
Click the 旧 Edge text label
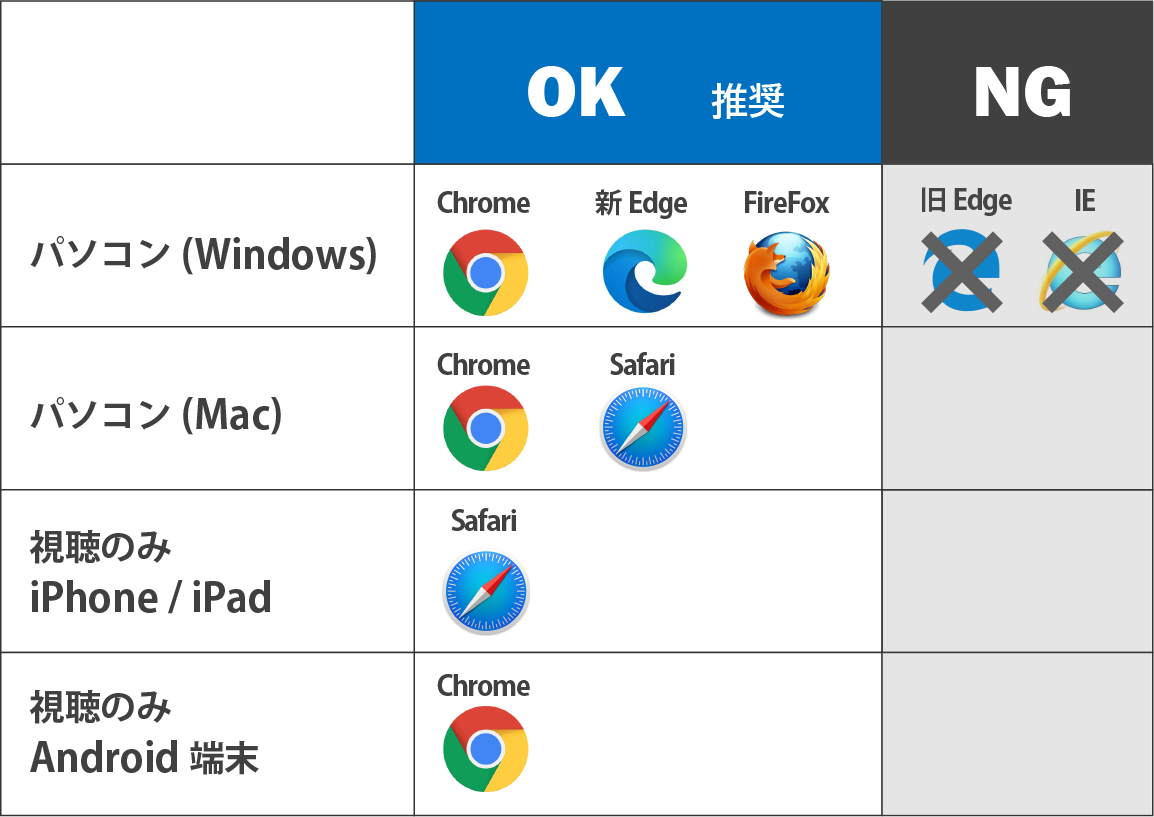tap(966, 200)
